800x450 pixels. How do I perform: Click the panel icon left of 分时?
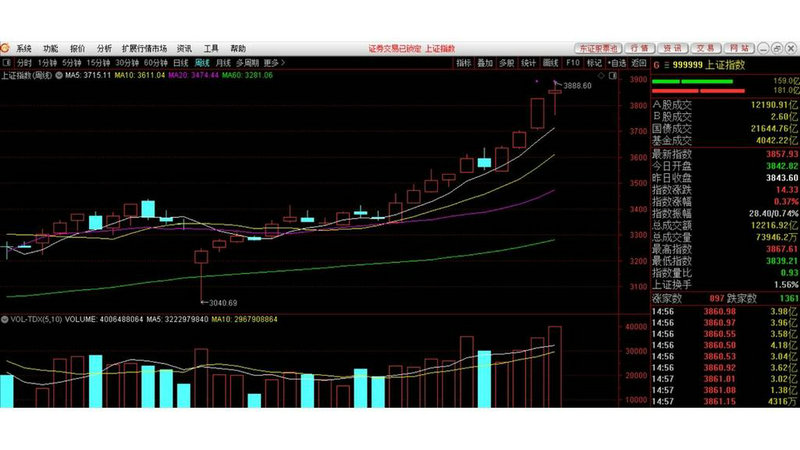click(x=5, y=62)
